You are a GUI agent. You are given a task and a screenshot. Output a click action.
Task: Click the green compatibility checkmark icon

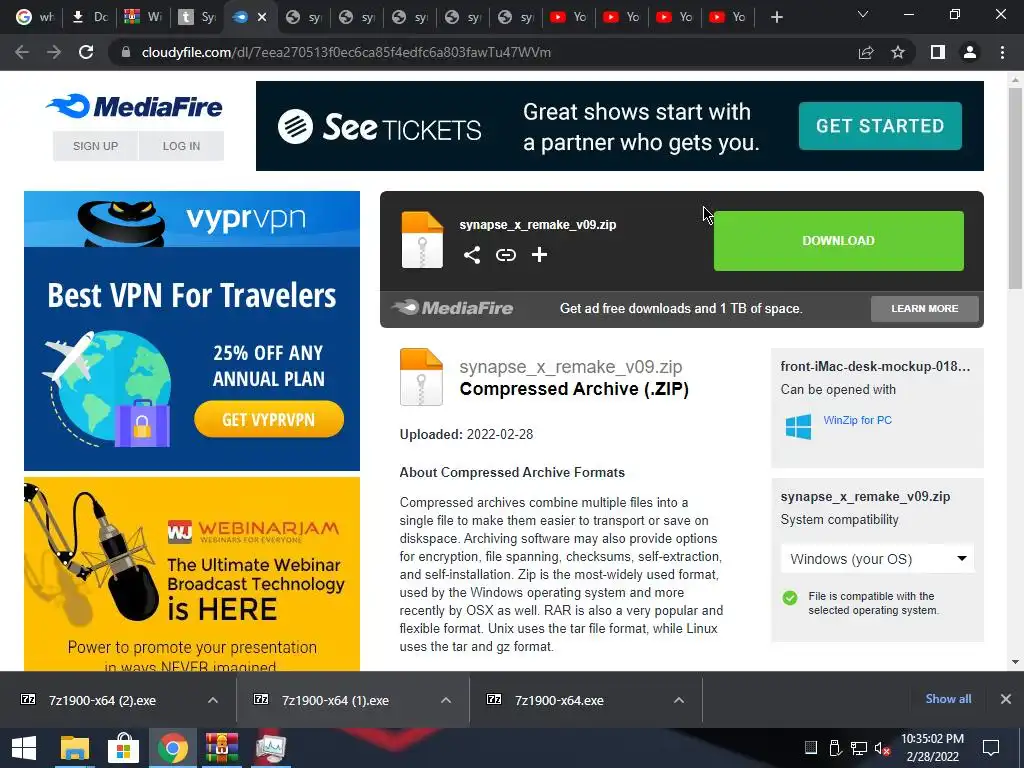pos(790,598)
